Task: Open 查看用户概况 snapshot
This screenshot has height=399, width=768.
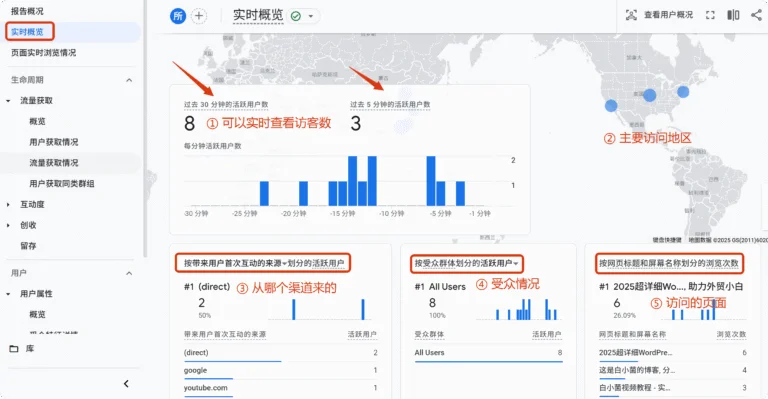Action: [659, 15]
